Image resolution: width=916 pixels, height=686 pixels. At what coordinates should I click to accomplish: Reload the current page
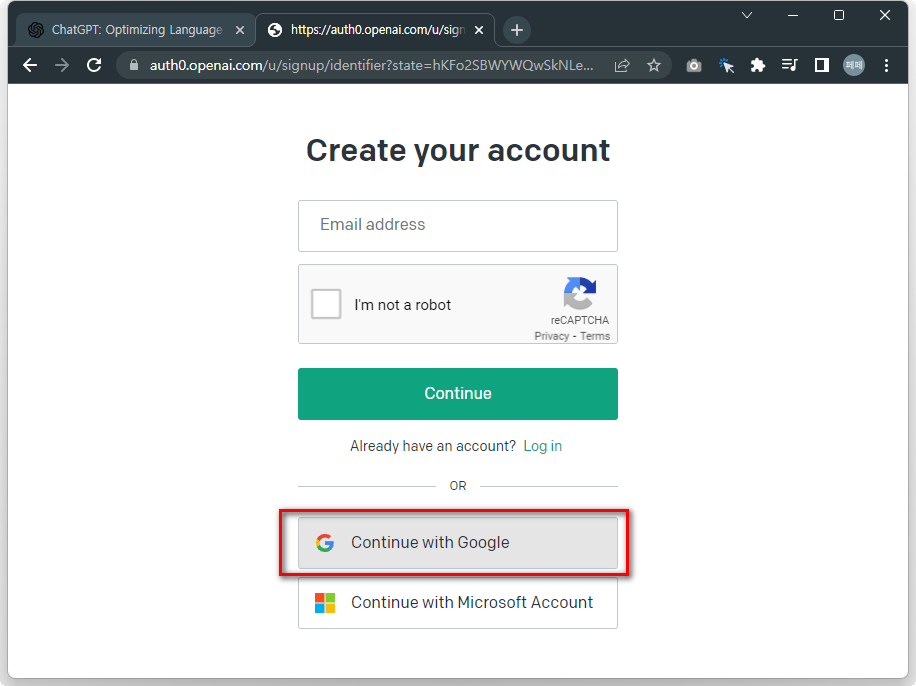tap(94, 65)
